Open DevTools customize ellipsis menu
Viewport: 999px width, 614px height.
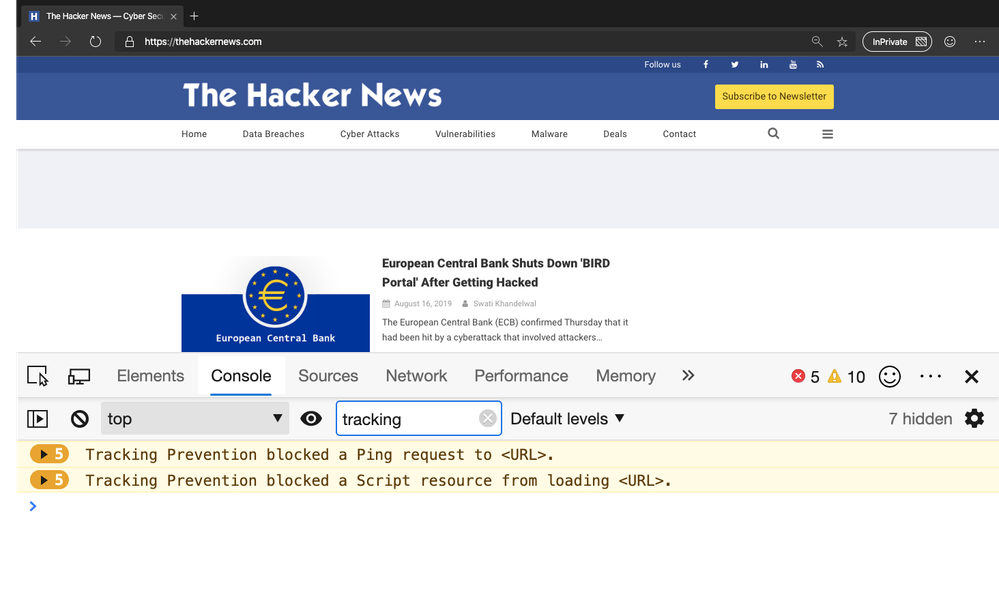(x=931, y=376)
